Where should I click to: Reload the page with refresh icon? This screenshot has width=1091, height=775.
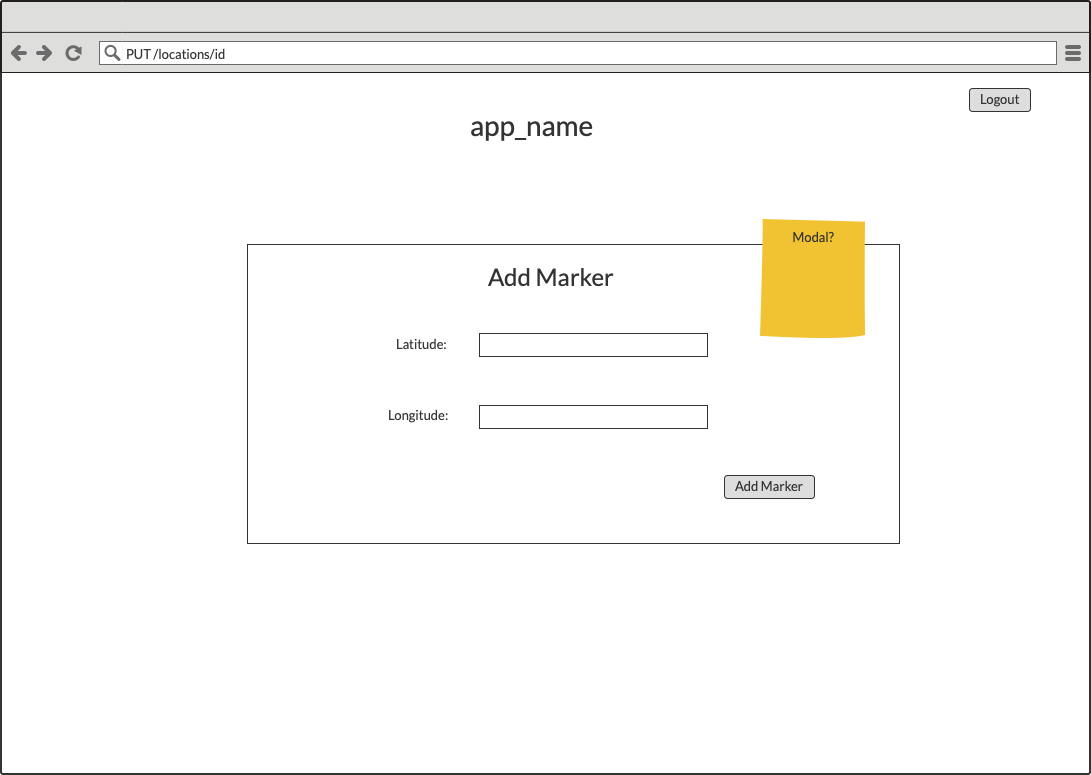tap(74, 53)
